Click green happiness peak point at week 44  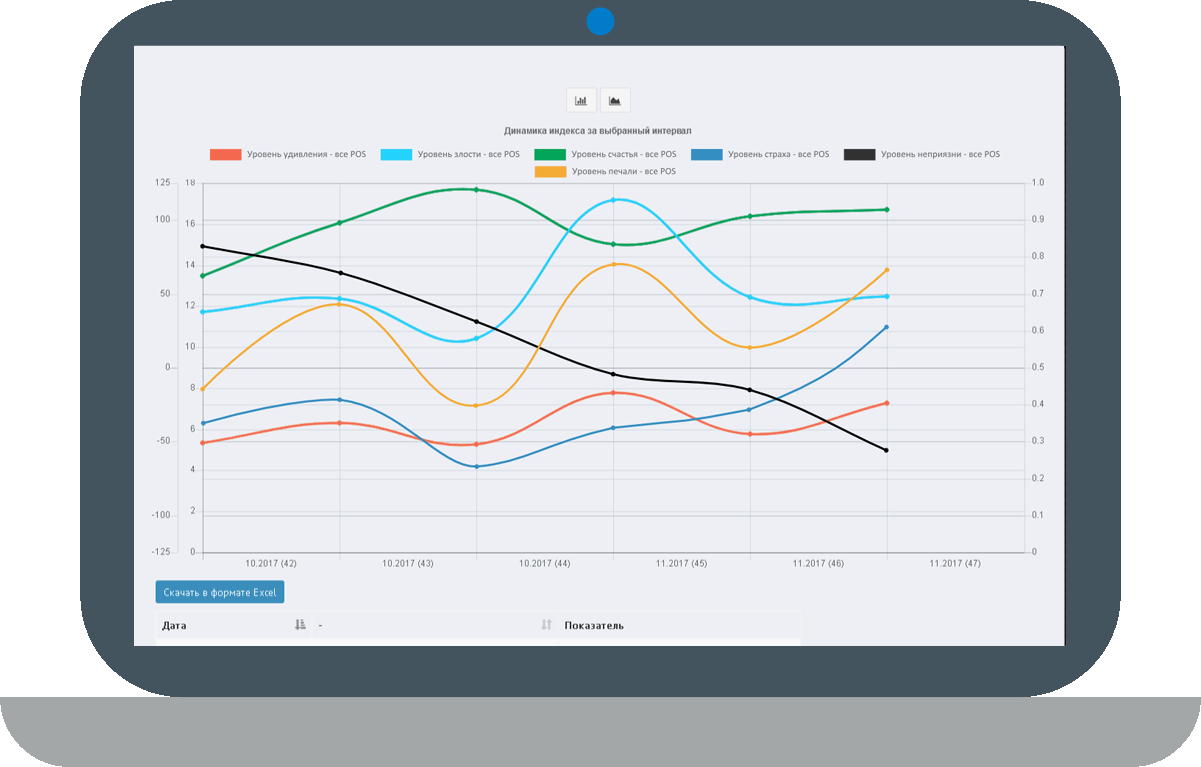(x=476, y=189)
